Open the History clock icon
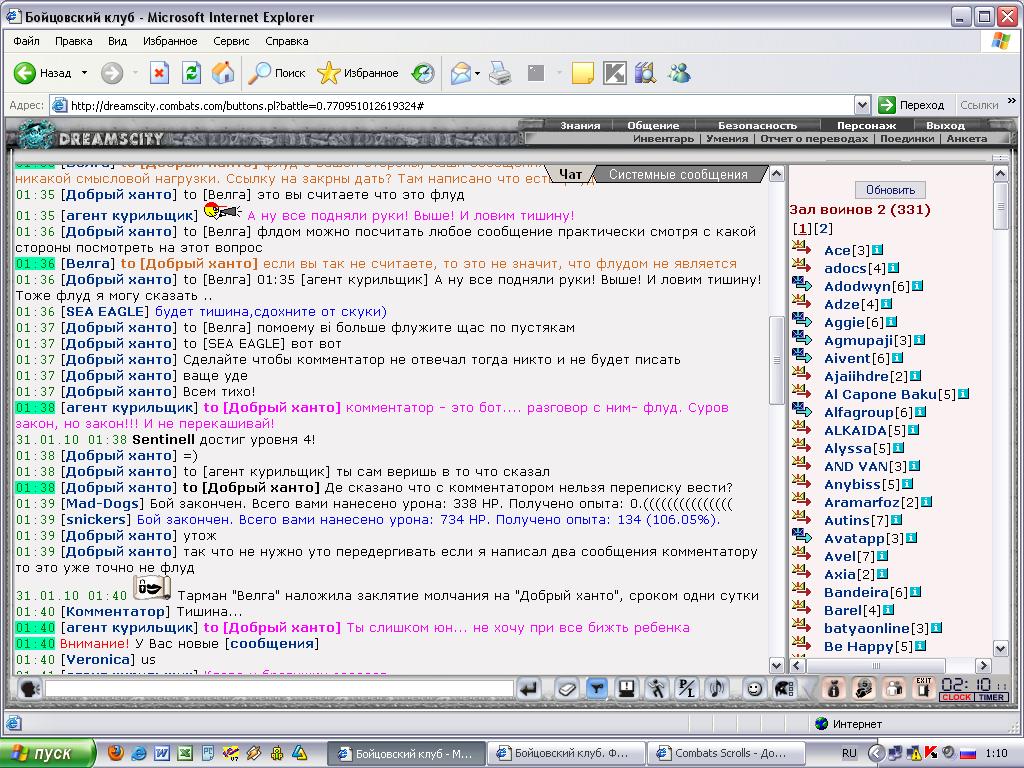This screenshot has width=1024, height=768. tap(423, 73)
